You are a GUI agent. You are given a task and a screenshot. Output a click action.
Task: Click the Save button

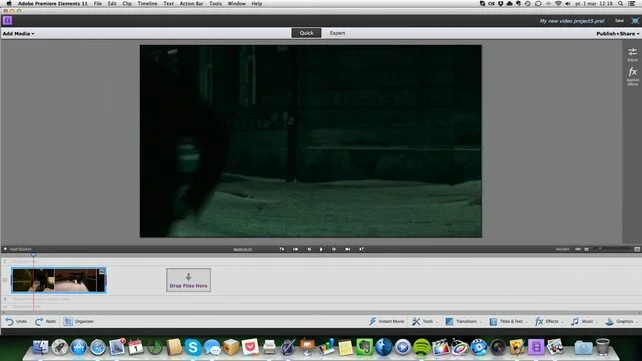point(619,20)
